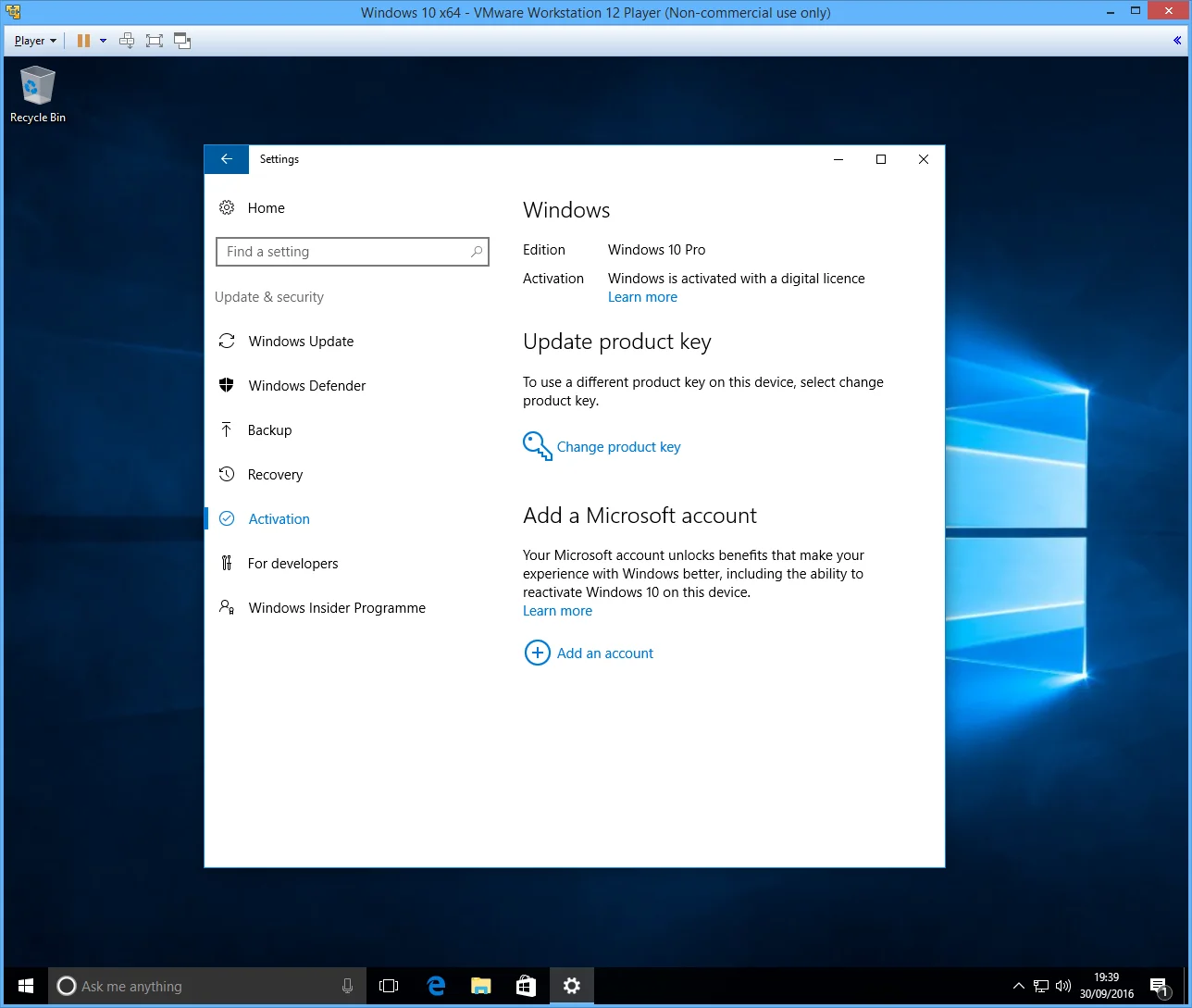This screenshot has width=1192, height=1008.
Task: Send Ctrl+Alt+Del to the virtual machine
Action: tap(127, 41)
